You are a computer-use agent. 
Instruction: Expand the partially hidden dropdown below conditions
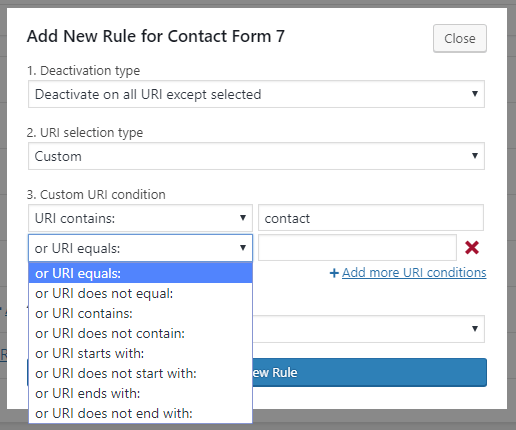368,329
